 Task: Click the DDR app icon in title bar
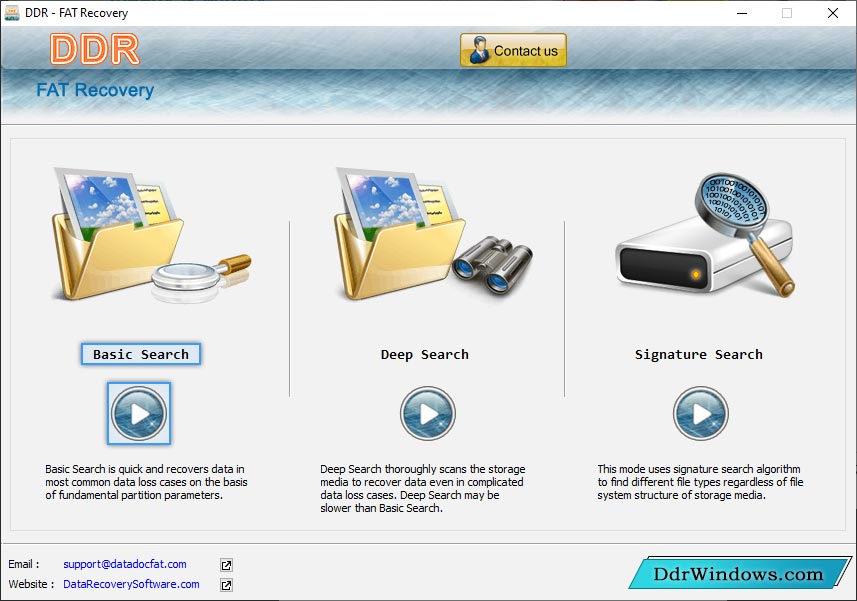[12, 13]
